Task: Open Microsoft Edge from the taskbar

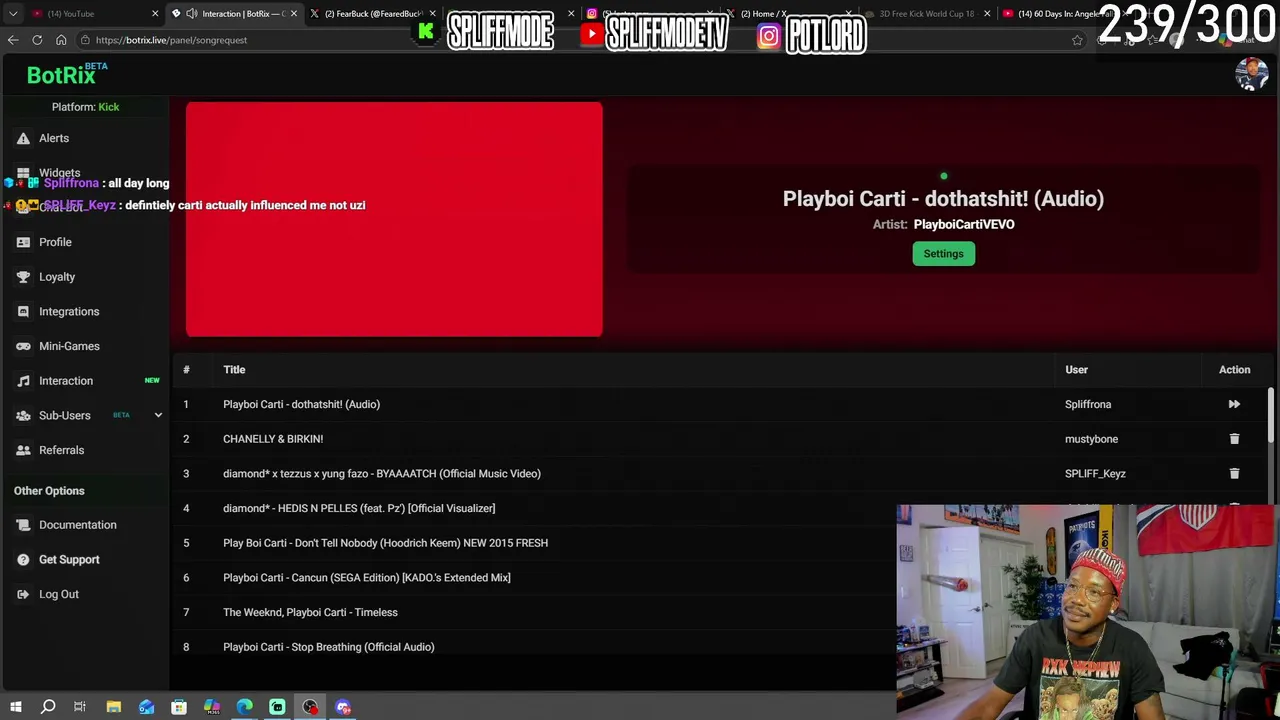Action: coord(245,707)
